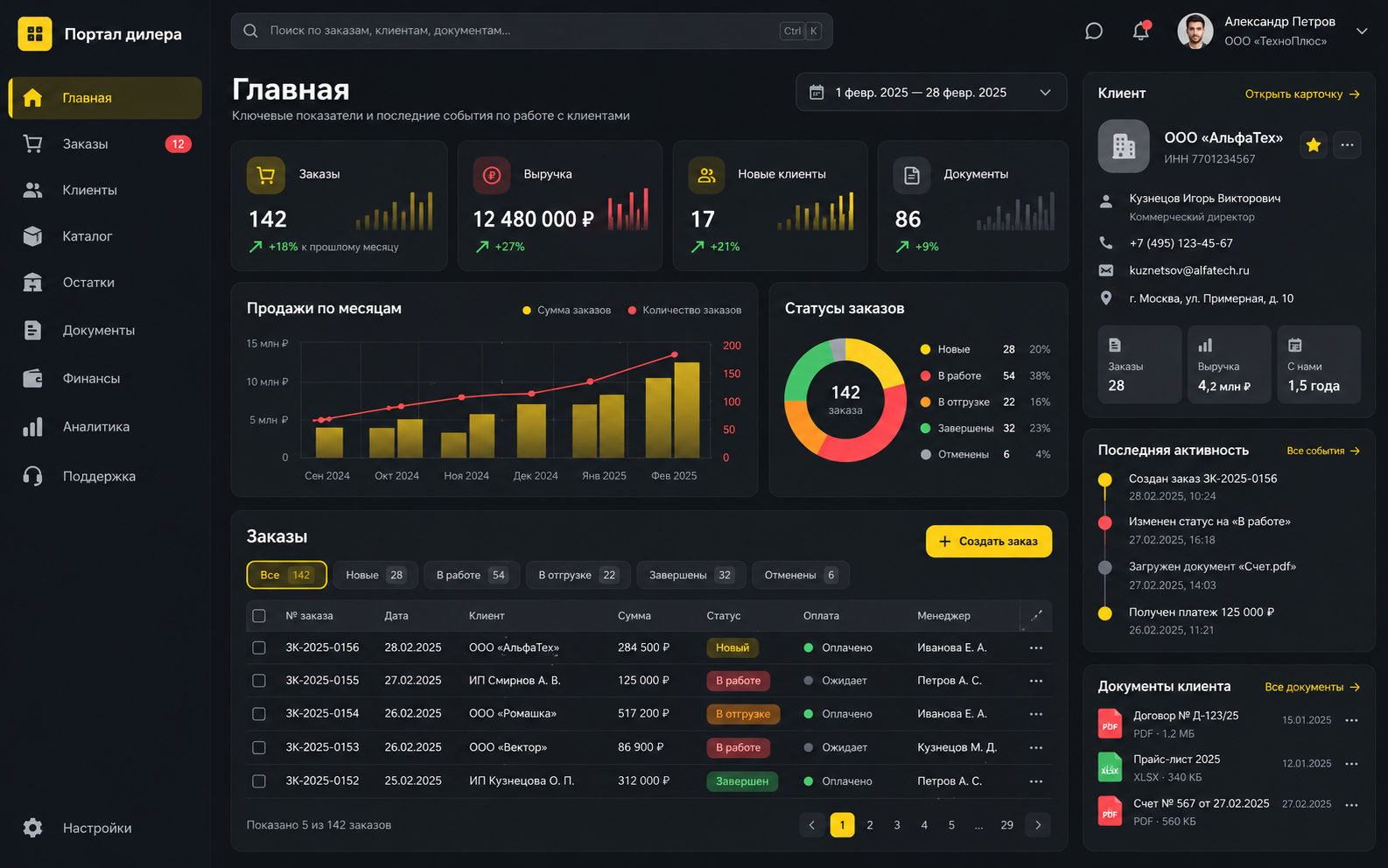Check the box for order ЗК-2025-0153
The image size is (1388, 868).
click(x=259, y=747)
